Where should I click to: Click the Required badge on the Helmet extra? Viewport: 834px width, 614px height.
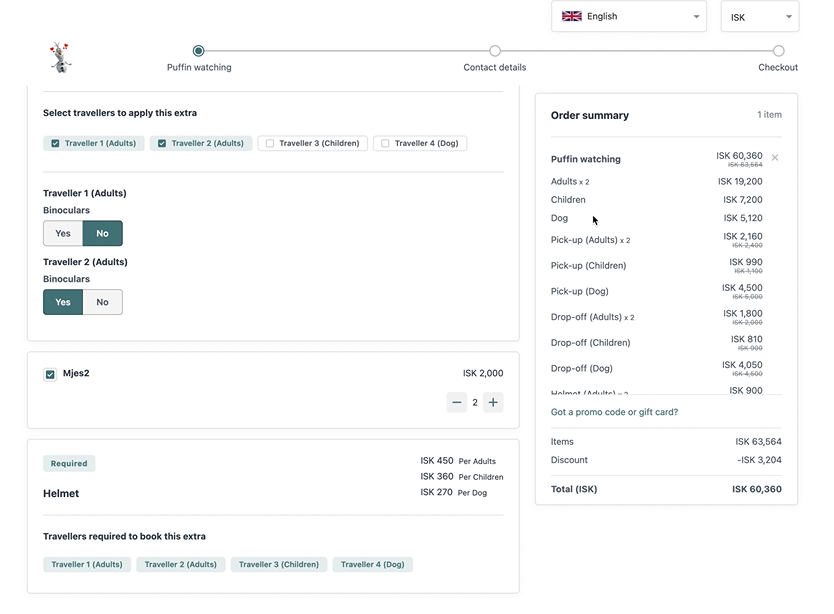68,463
